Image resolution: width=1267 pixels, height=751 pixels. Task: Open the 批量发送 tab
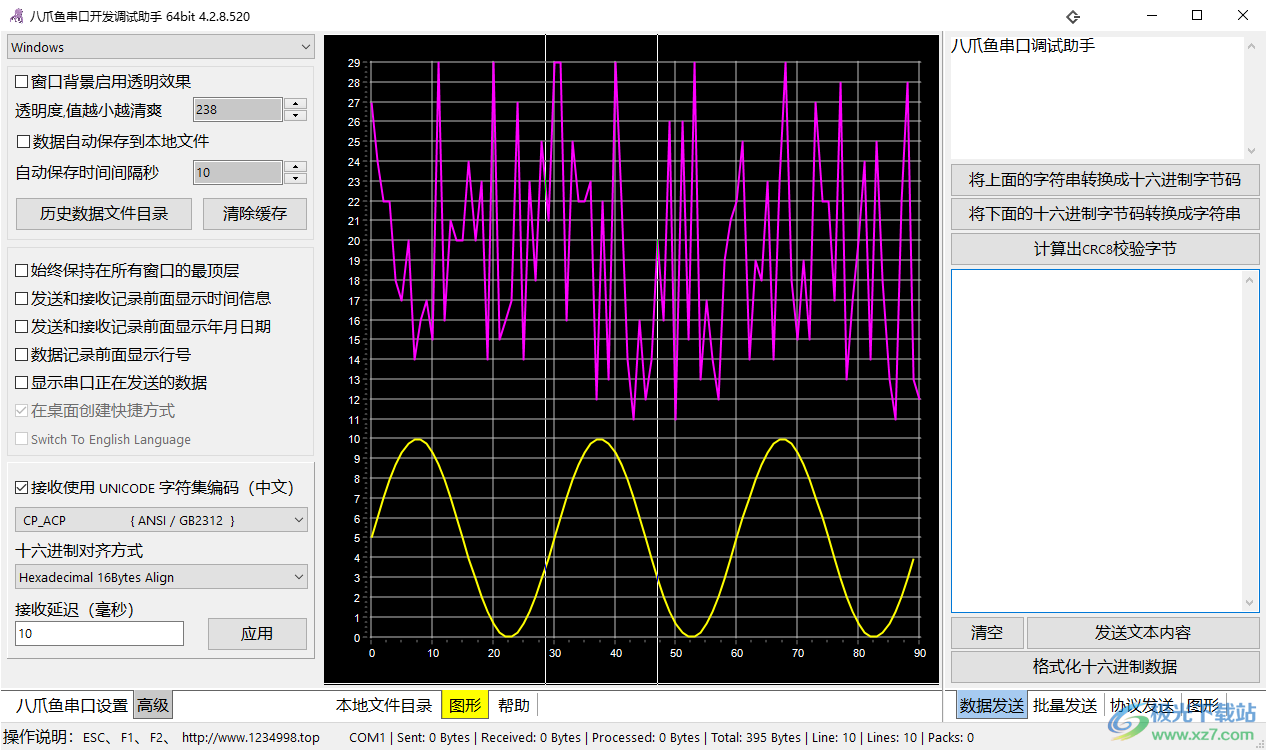[x=1064, y=706]
